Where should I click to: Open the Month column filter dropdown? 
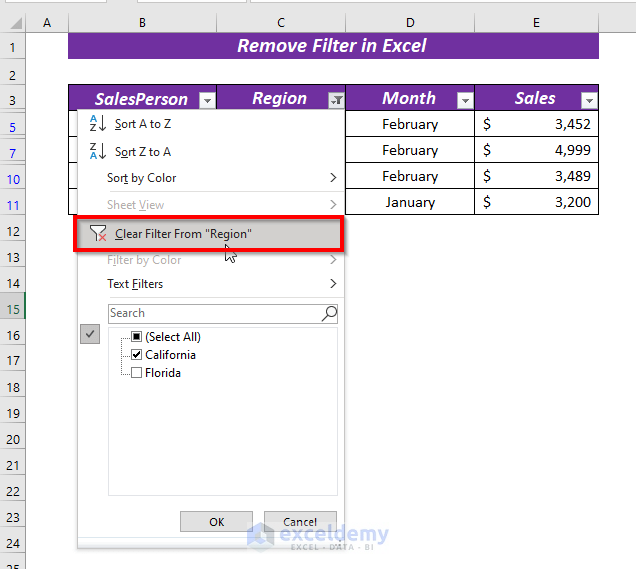tap(465, 100)
